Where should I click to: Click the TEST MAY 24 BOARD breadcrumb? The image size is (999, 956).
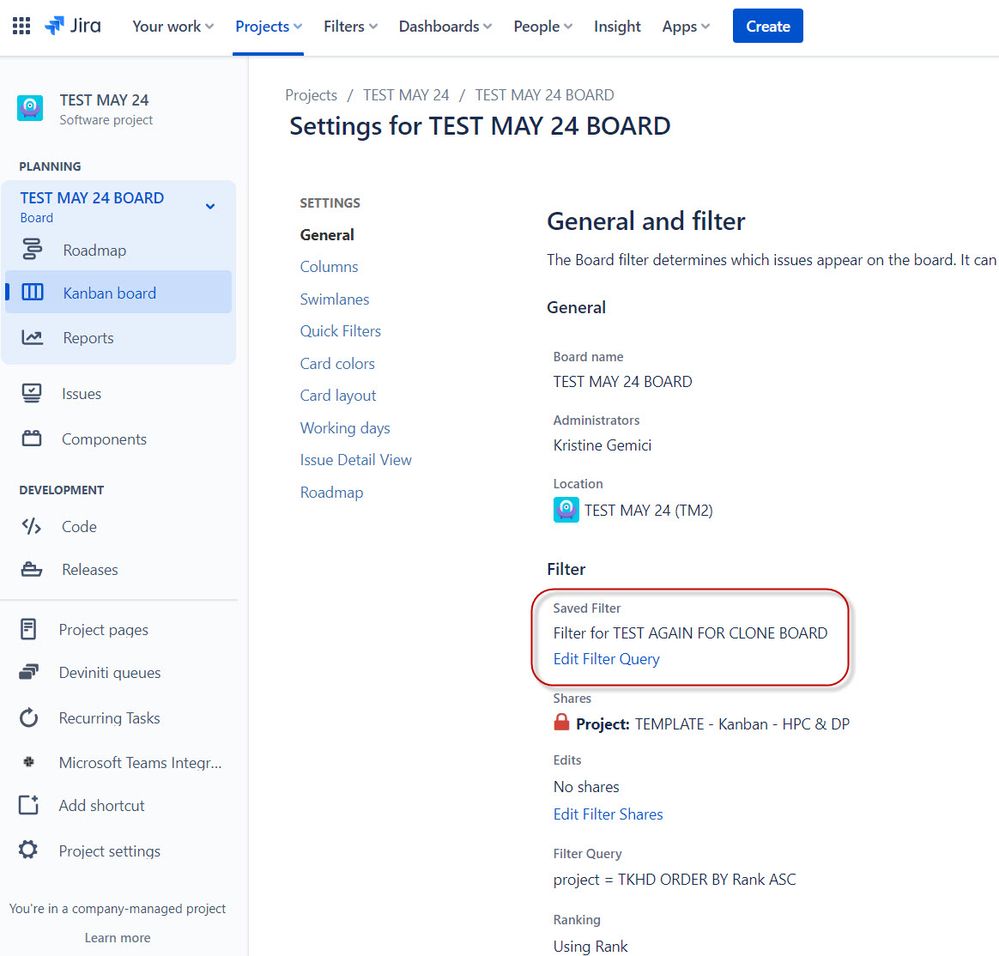[544, 95]
